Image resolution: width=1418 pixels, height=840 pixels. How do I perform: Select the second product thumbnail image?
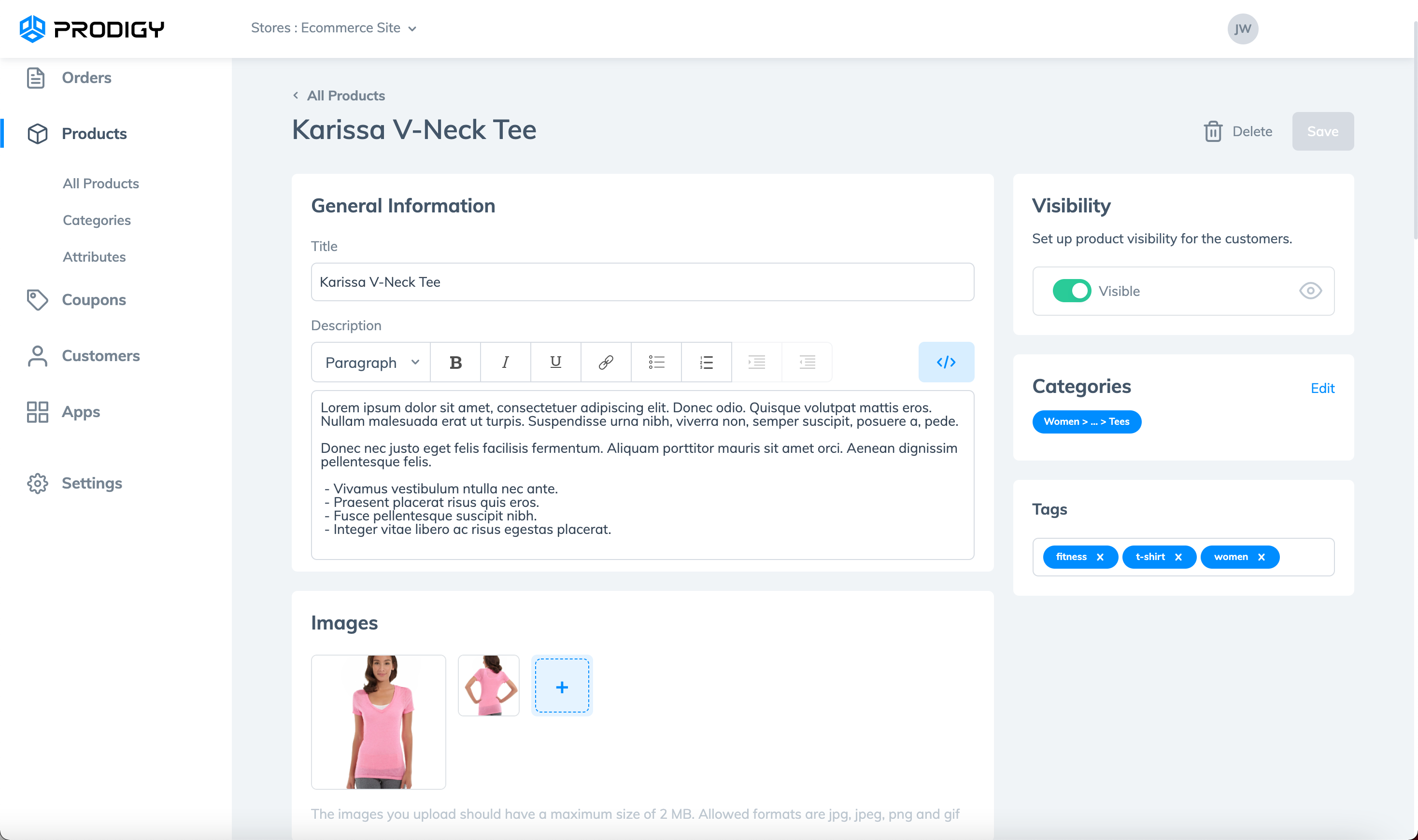(489, 685)
